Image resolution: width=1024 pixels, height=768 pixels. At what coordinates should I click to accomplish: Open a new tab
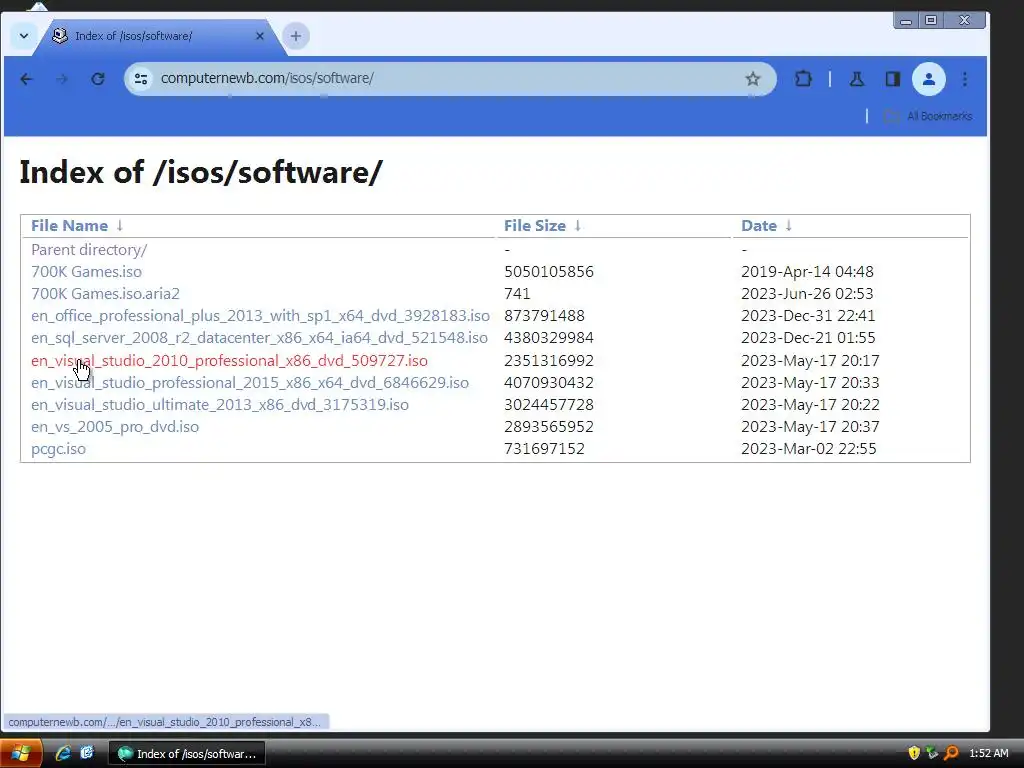(296, 36)
